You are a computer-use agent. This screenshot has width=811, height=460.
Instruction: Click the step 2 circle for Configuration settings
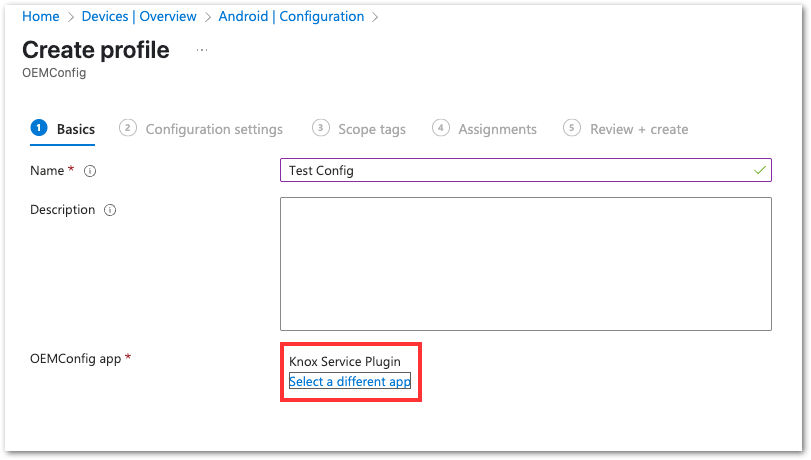[128, 128]
